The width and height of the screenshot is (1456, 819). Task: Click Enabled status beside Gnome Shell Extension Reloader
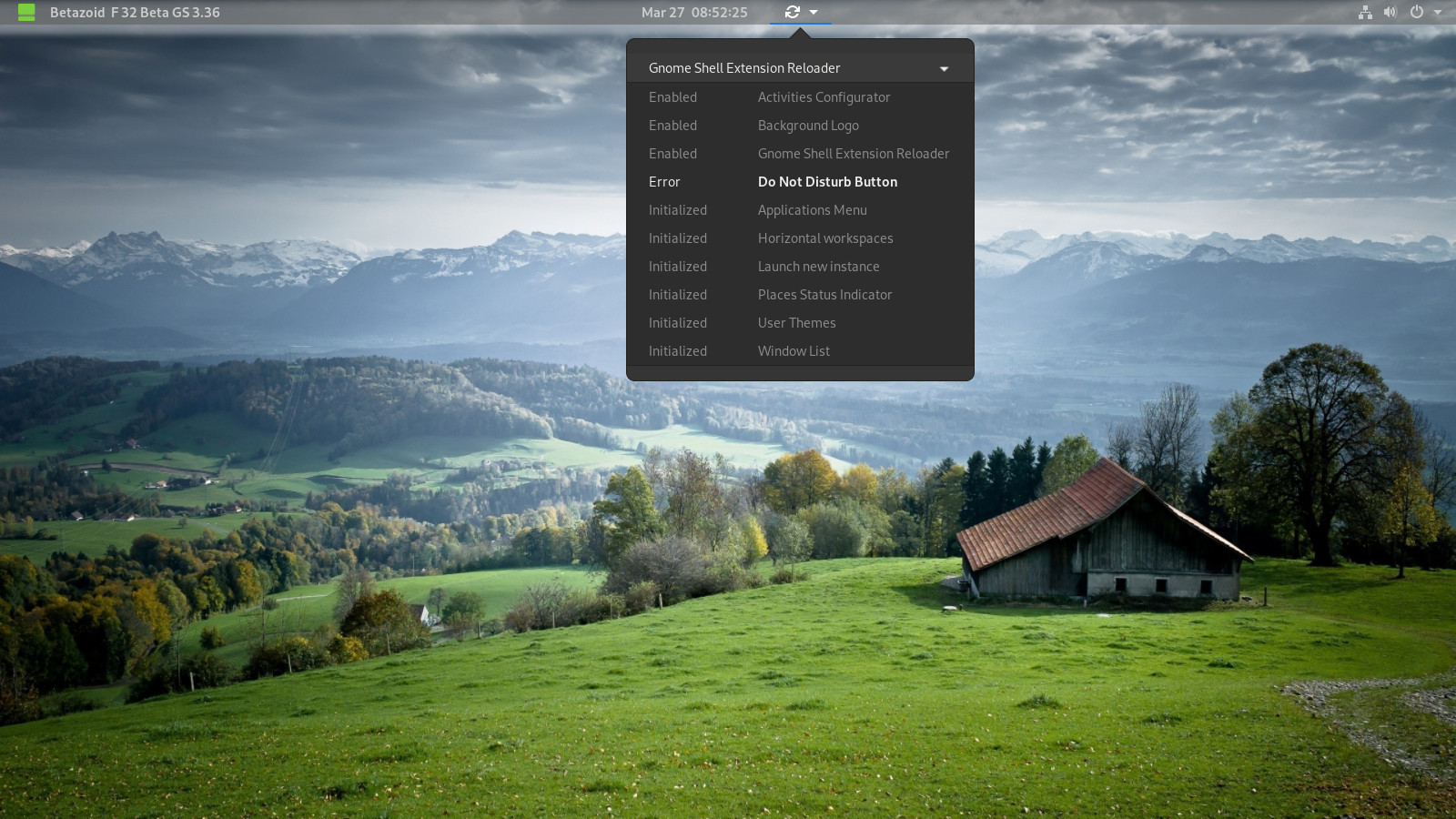coord(672,154)
